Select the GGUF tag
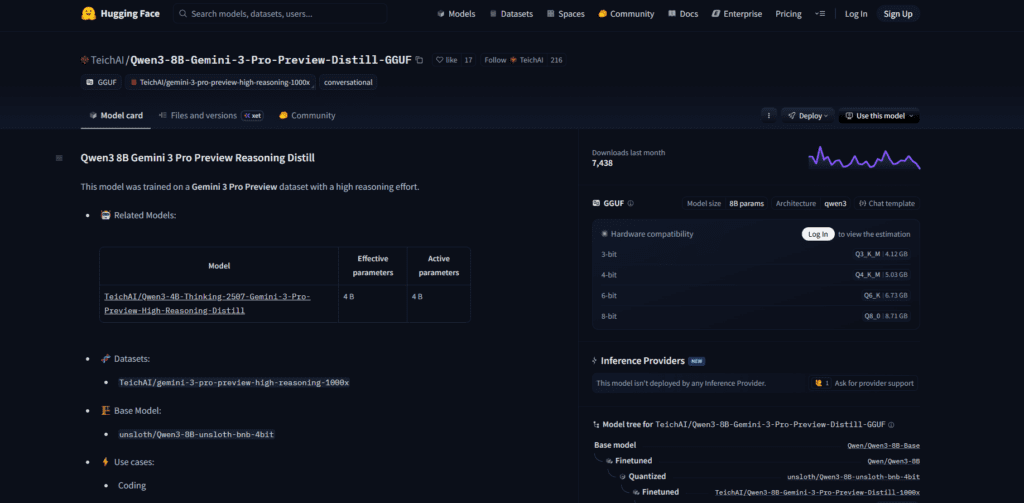 pos(101,82)
